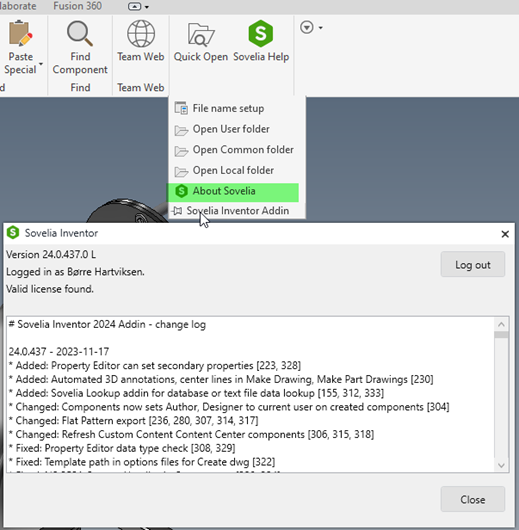The height and width of the screenshot is (530, 519).
Task: Open Sovelia Help green hexagon icon
Action: coord(261,33)
